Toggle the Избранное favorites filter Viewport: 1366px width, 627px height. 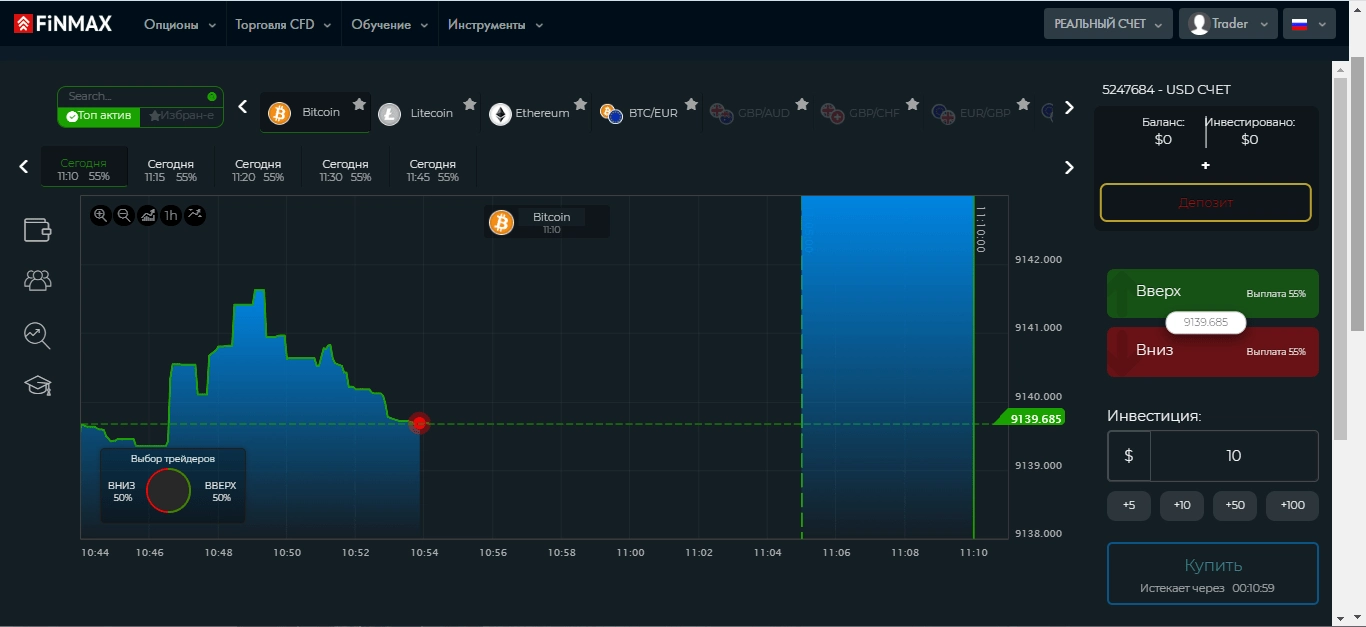point(181,116)
